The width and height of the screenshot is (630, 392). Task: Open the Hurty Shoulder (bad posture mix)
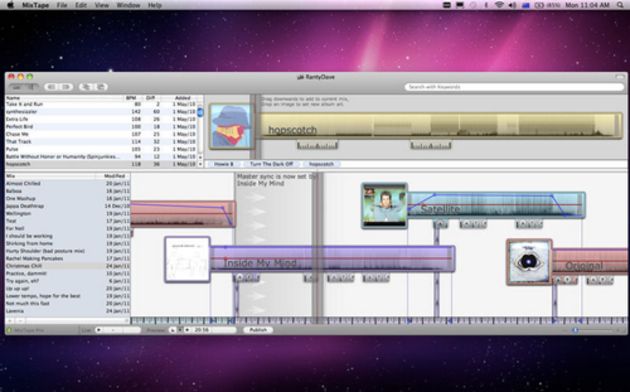[68, 251]
